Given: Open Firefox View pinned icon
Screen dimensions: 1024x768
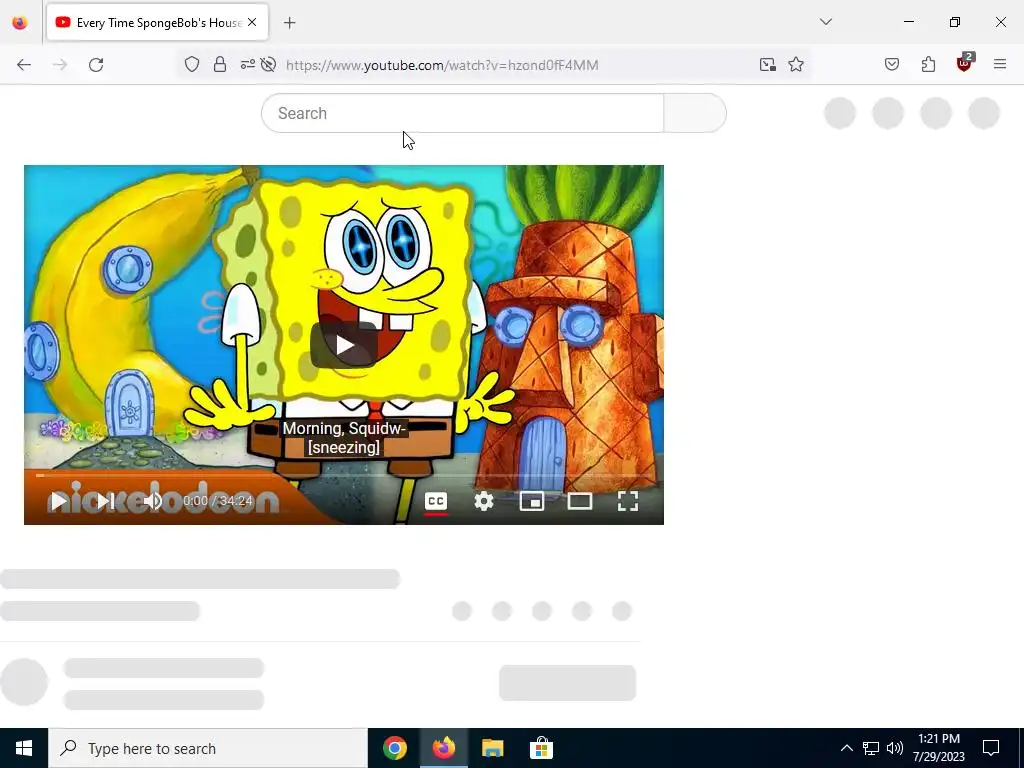Looking at the screenshot, I should click(x=20, y=23).
